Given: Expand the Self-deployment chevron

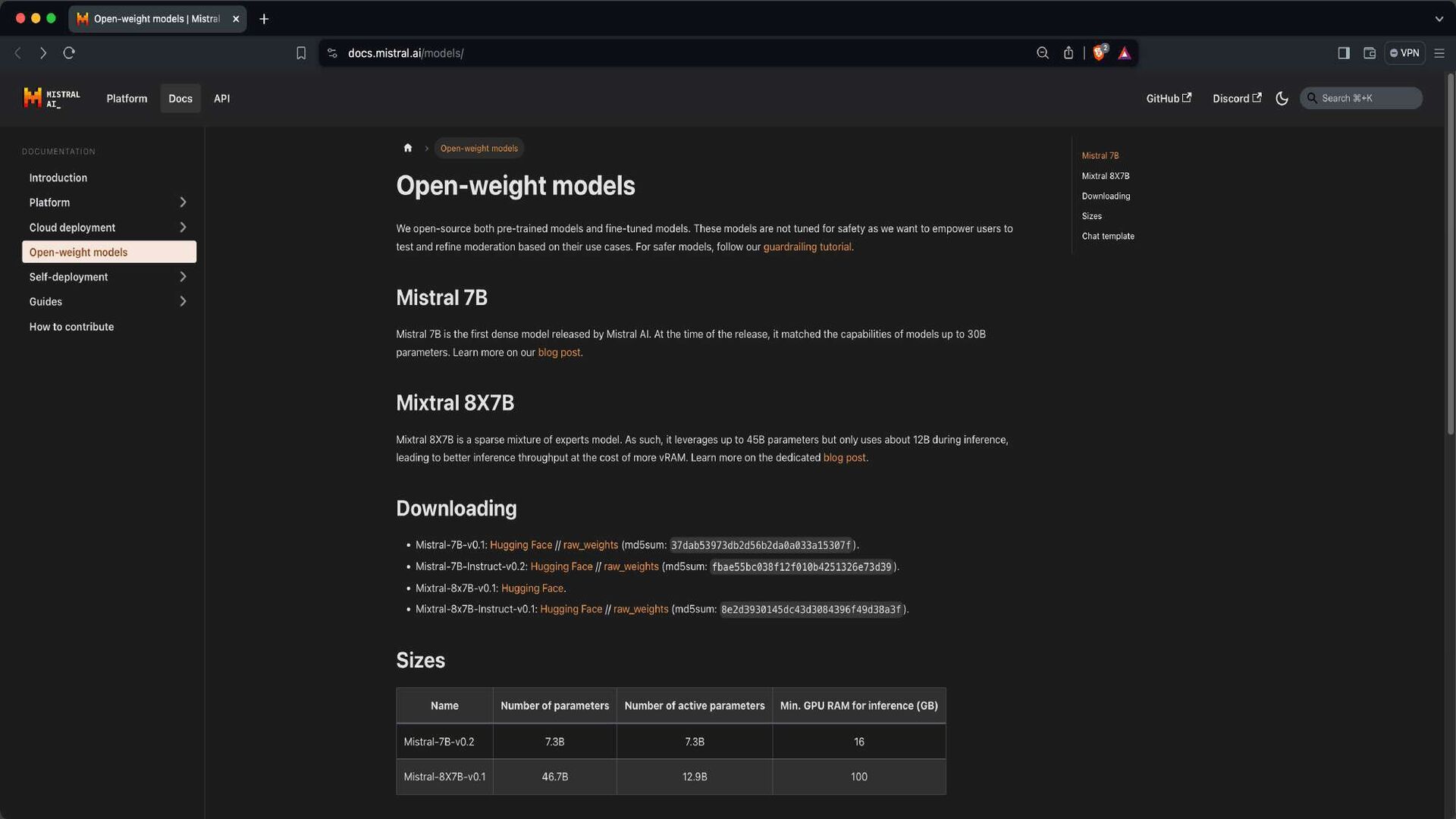Looking at the screenshot, I should [x=183, y=277].
